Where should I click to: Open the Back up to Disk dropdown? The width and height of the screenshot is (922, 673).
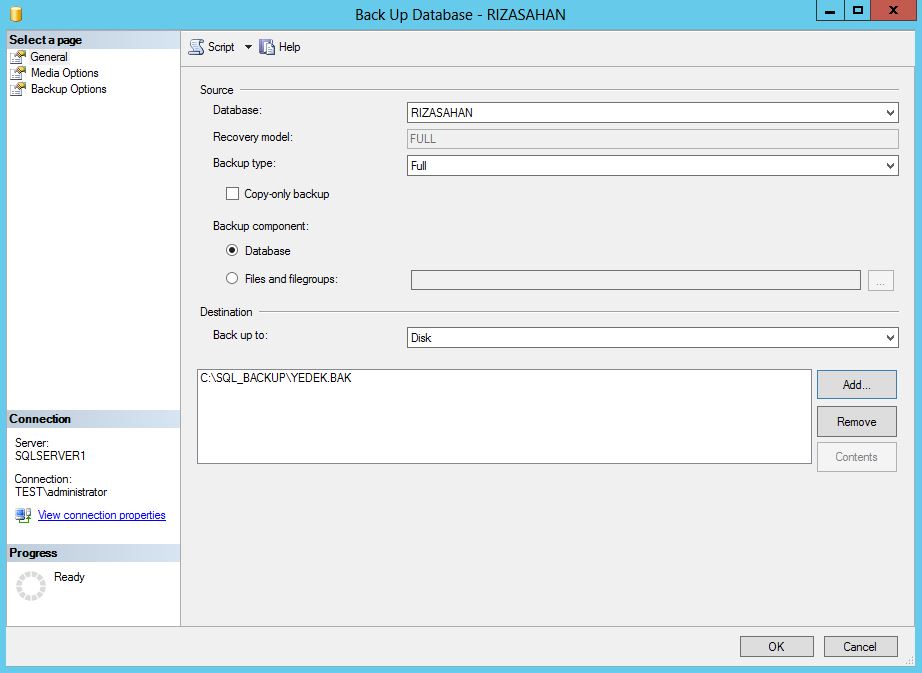click(653, 338)
